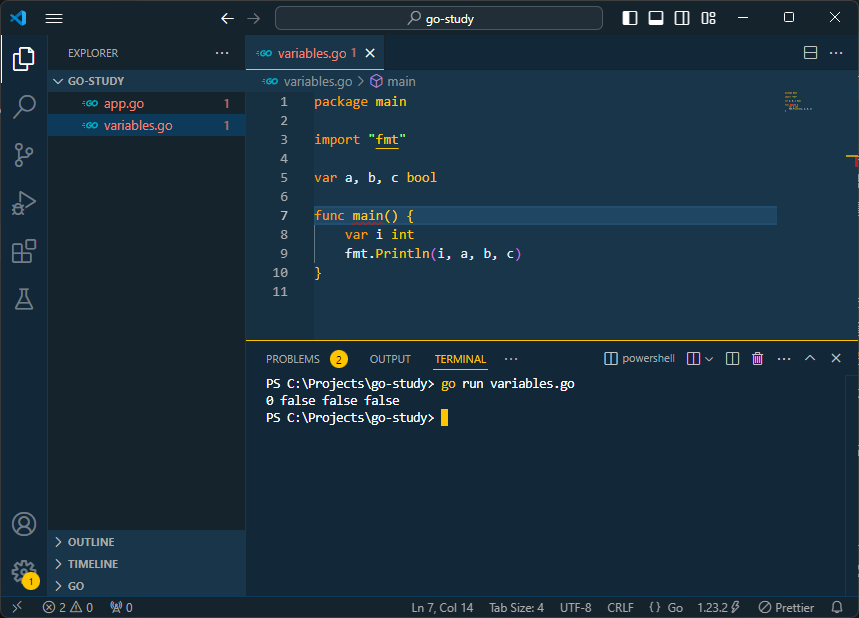Switch to the OUTPUT panel tab

coord(390,359)
